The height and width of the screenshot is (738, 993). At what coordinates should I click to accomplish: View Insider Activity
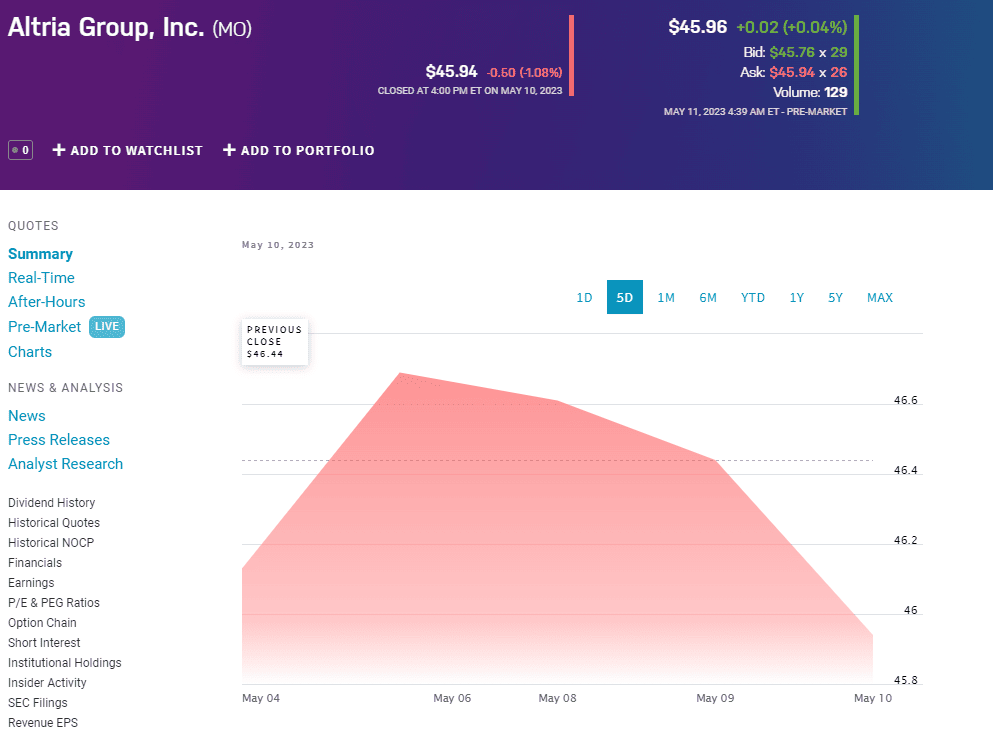pyautogui.click(x=47, y=683)
